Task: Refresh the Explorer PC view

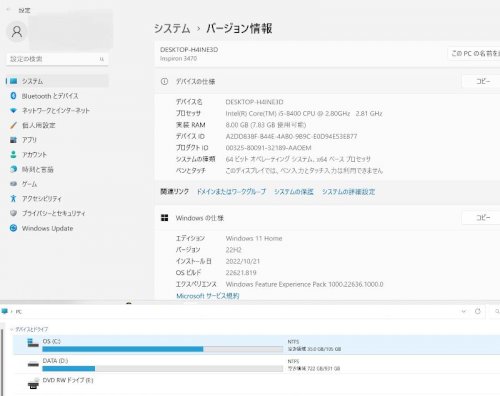Action: pyautogui.click(x=478, y=311)
